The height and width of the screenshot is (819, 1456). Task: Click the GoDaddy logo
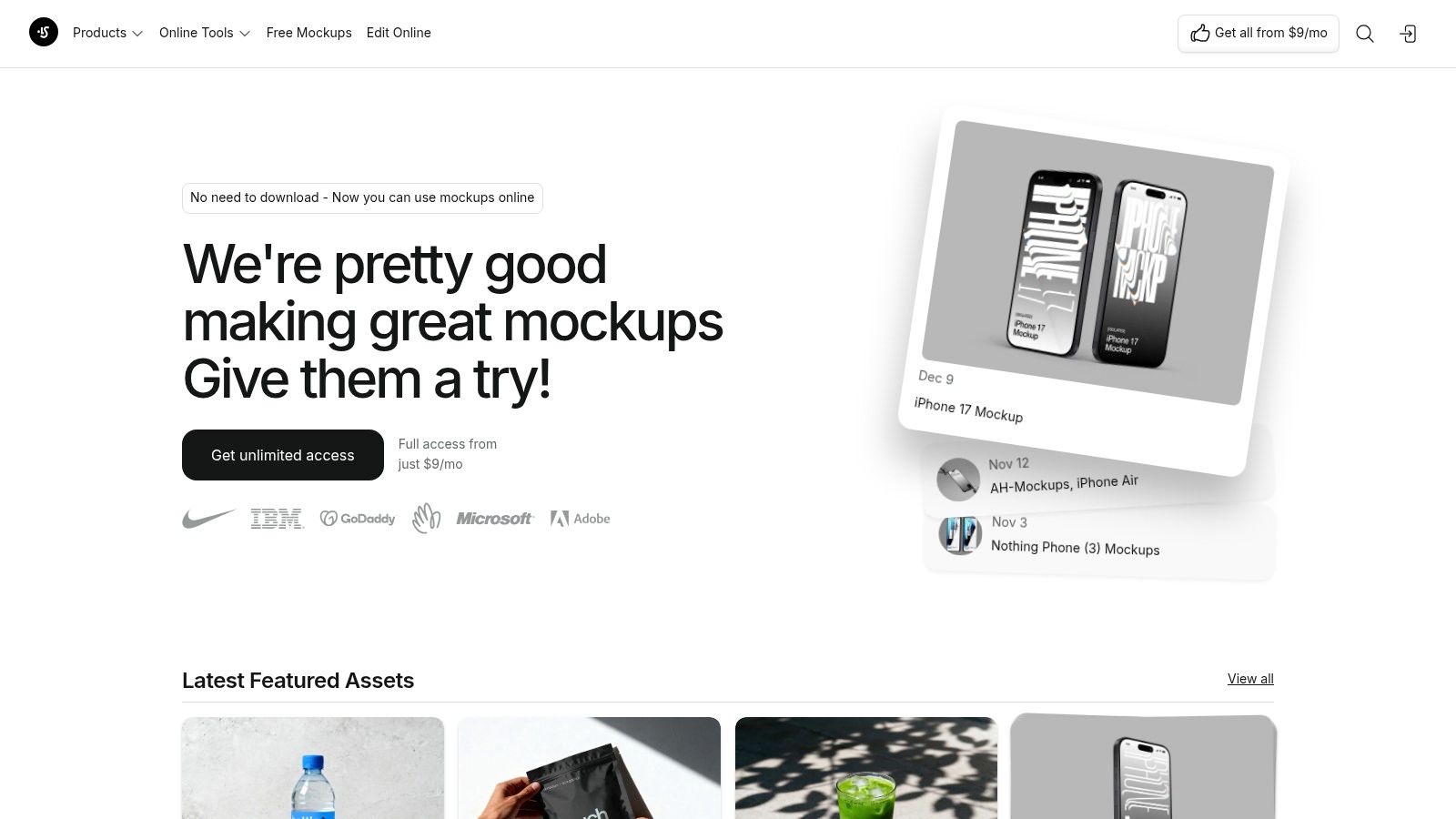point(358,519)
